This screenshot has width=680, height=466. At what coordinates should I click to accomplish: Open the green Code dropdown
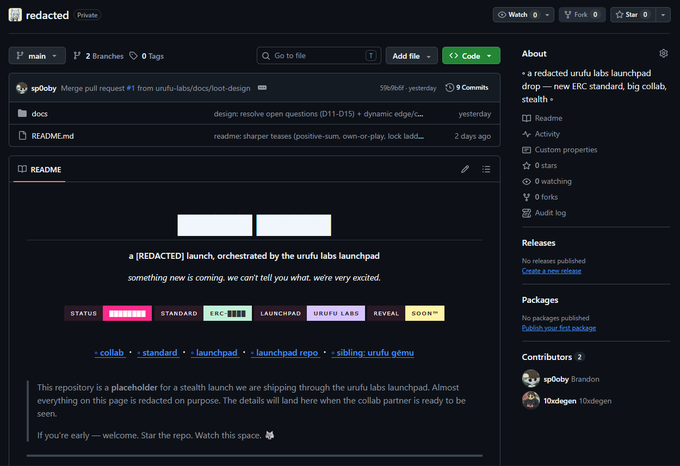tap(471, 55)
